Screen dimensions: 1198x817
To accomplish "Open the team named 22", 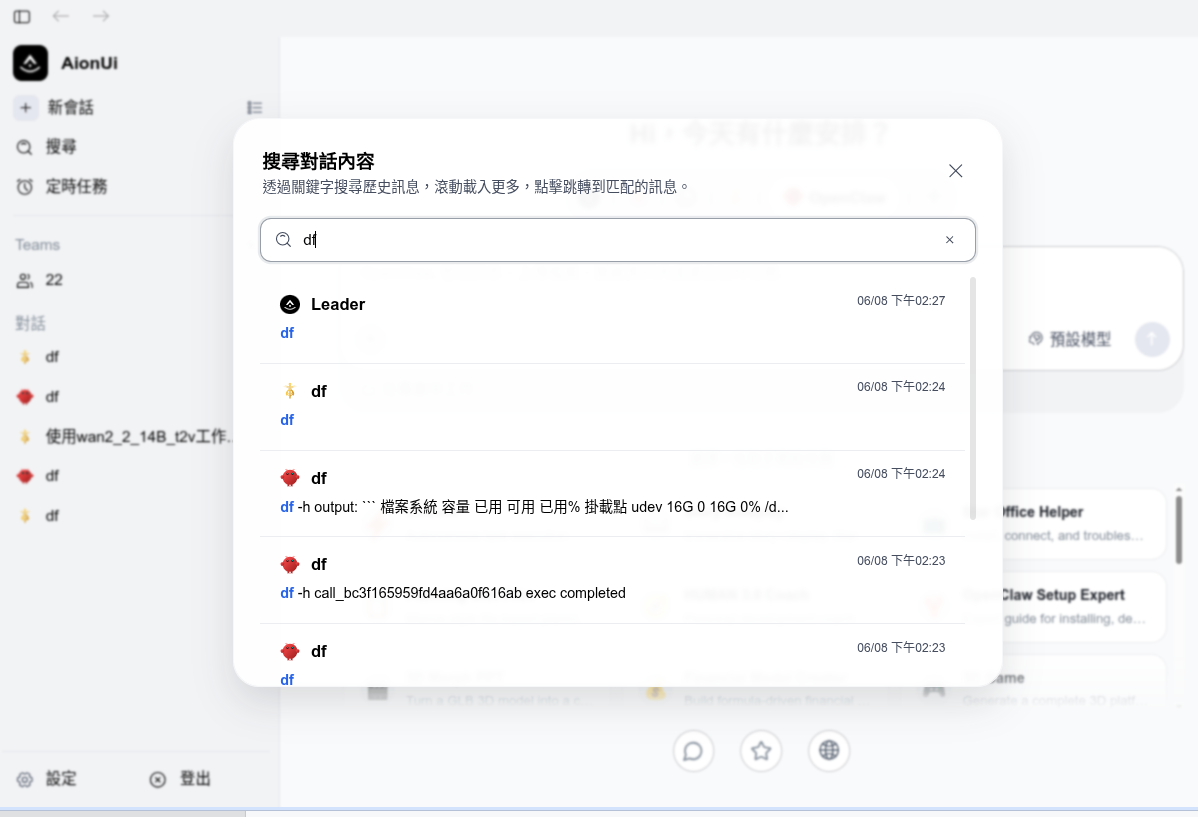I will click(x=53, y=280).
